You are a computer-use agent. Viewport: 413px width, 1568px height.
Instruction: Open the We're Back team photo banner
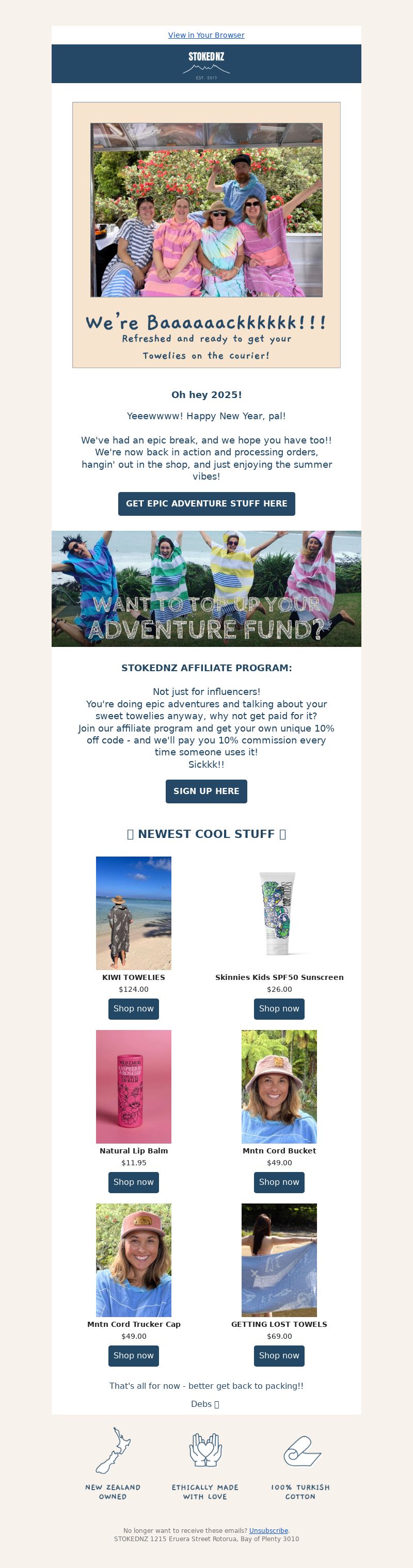click(206, 235)
